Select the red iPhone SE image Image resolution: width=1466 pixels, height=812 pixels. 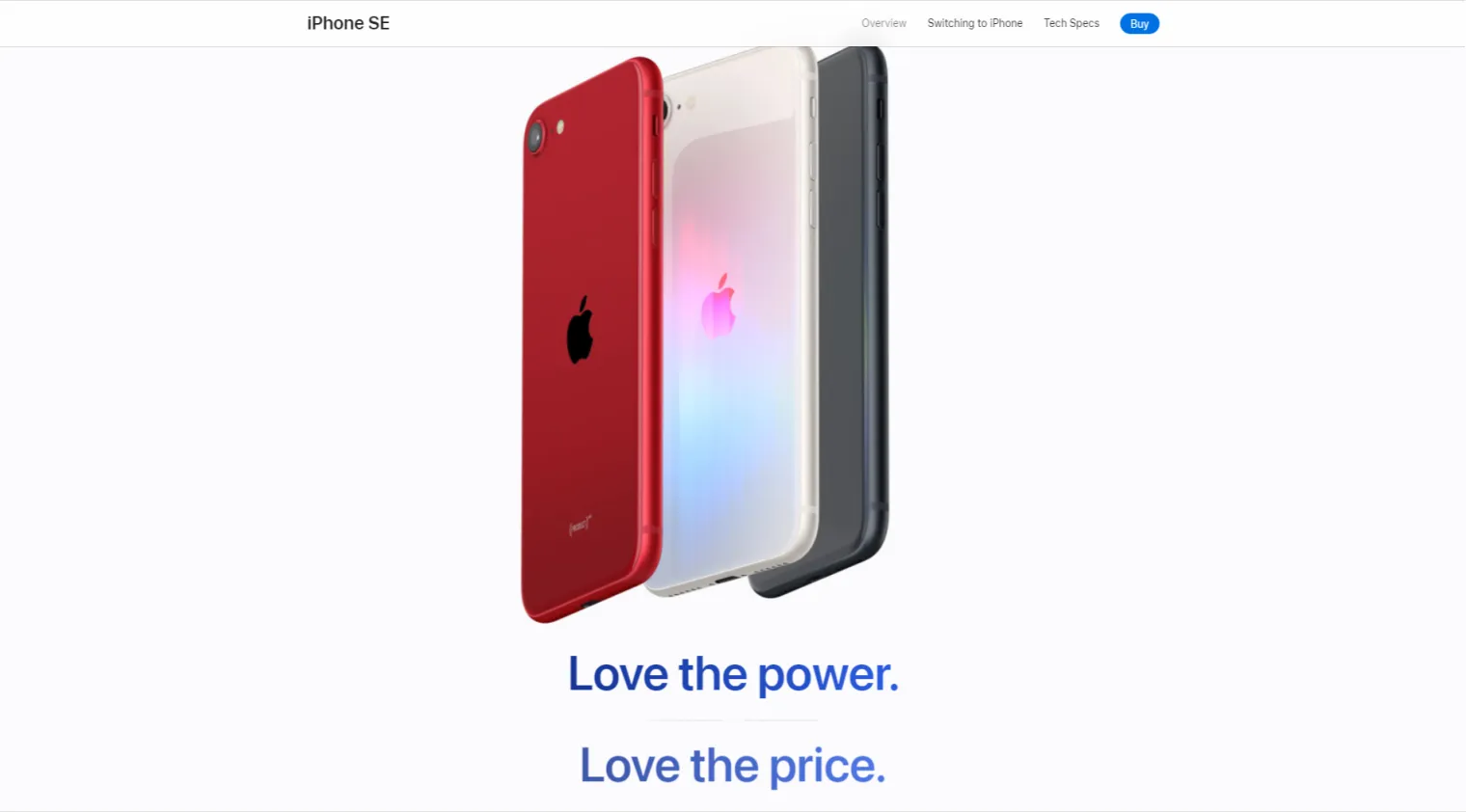point(590,339)
